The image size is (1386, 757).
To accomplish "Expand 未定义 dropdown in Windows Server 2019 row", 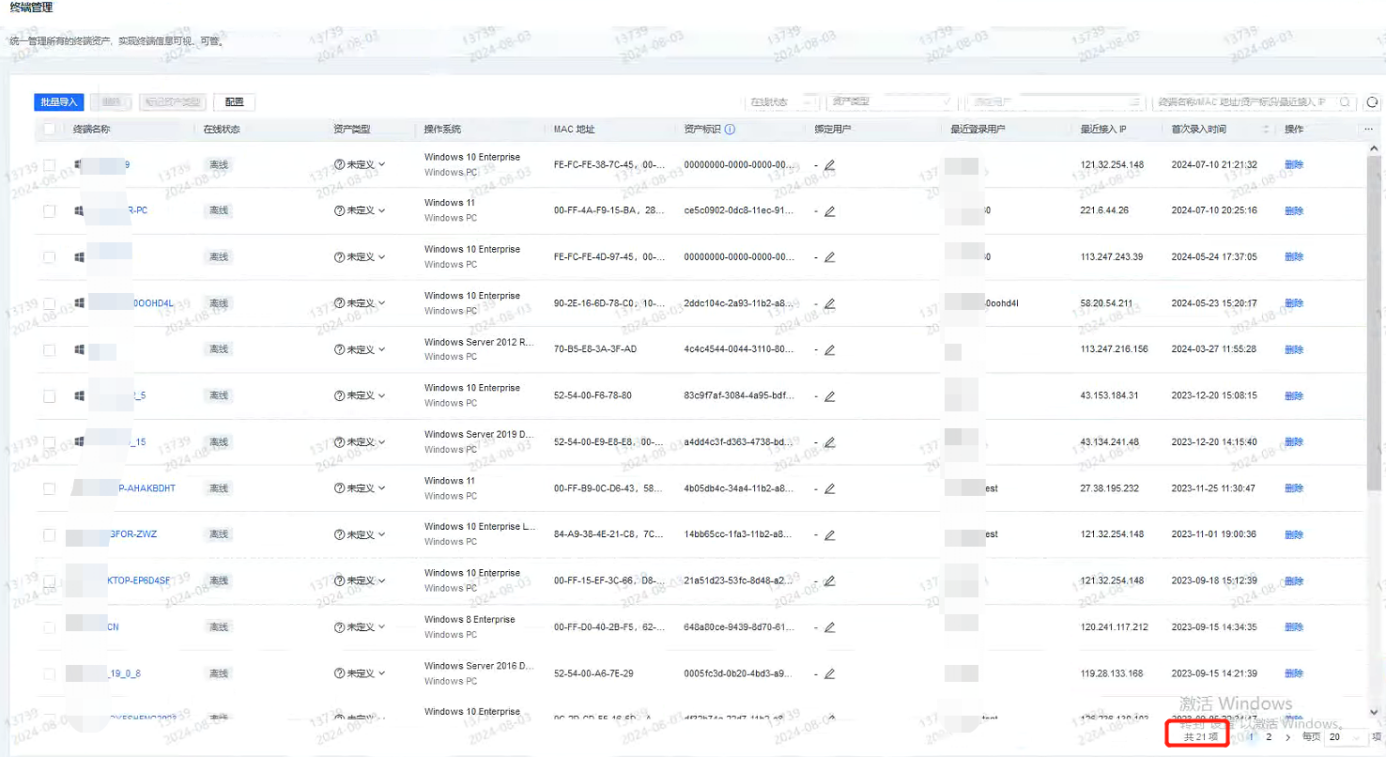I will click(x=360, y=442).
